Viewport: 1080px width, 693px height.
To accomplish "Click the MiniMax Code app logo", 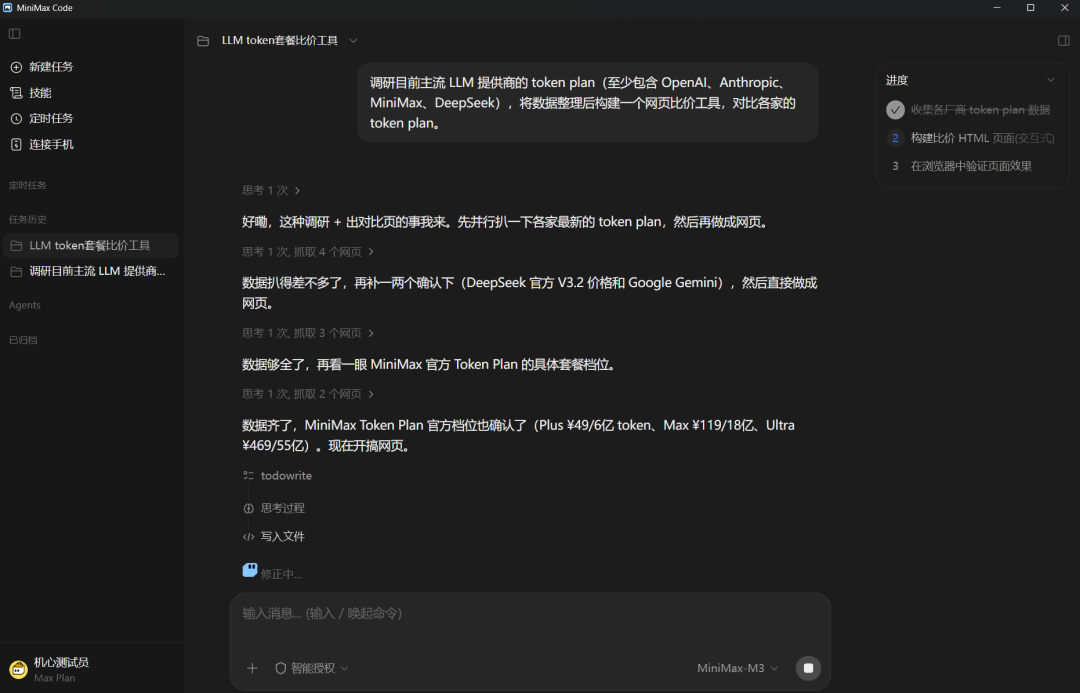I will (8, 8).
